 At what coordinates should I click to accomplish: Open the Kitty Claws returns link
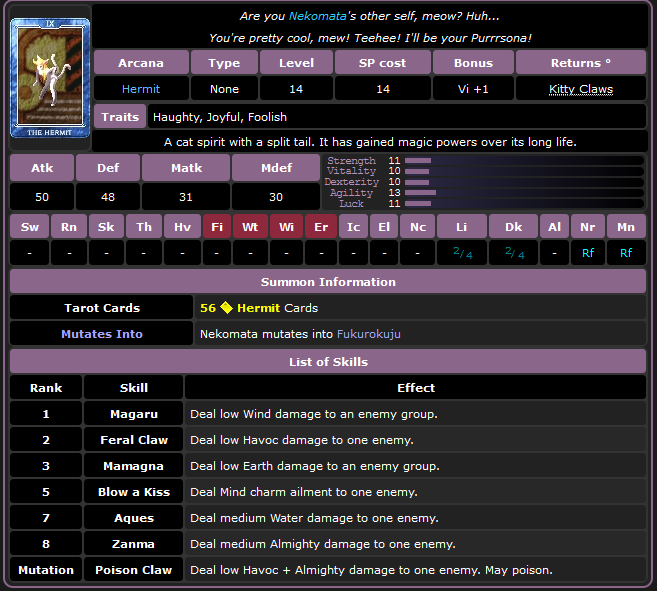581,89
